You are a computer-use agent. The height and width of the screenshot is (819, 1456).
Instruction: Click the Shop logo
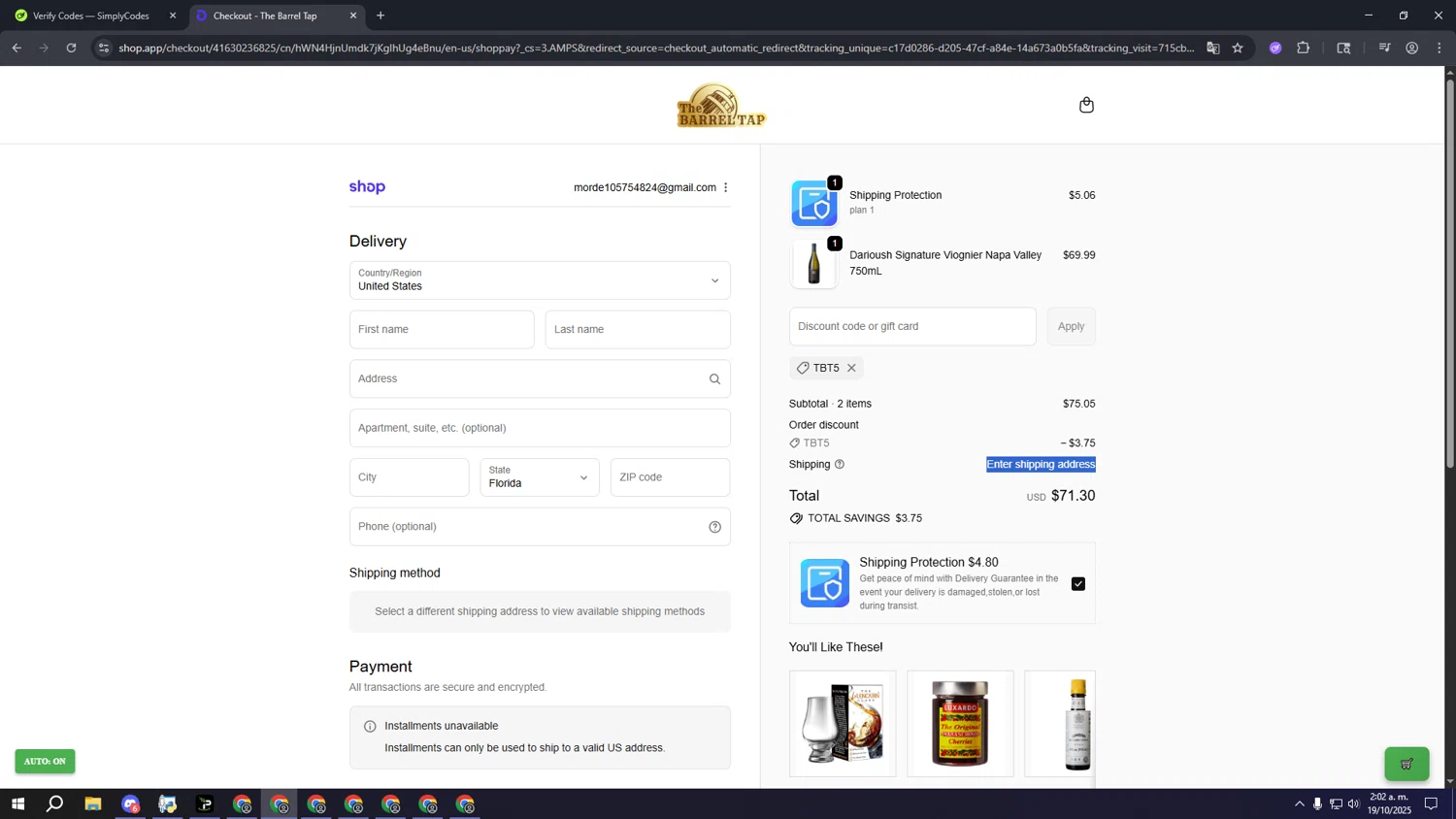point(367,187)
